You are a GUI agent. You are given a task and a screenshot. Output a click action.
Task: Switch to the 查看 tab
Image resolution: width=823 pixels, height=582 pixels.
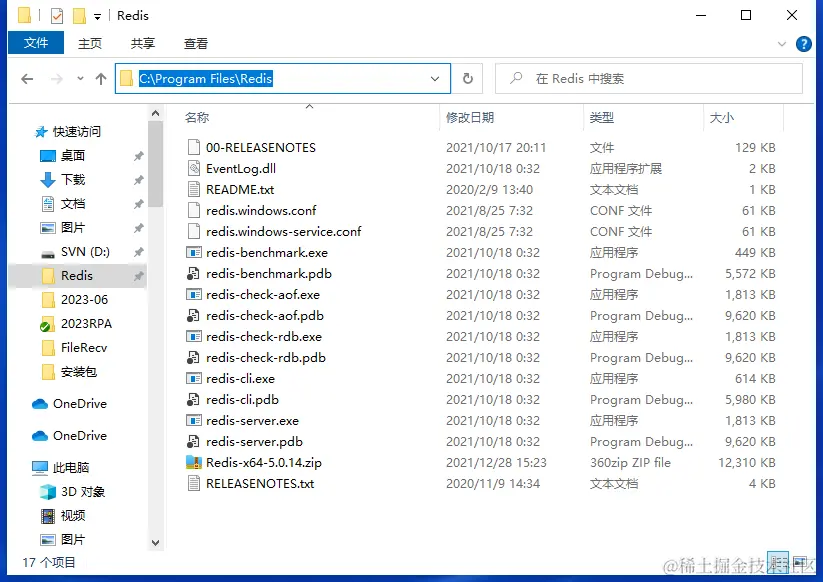(196, 43)
